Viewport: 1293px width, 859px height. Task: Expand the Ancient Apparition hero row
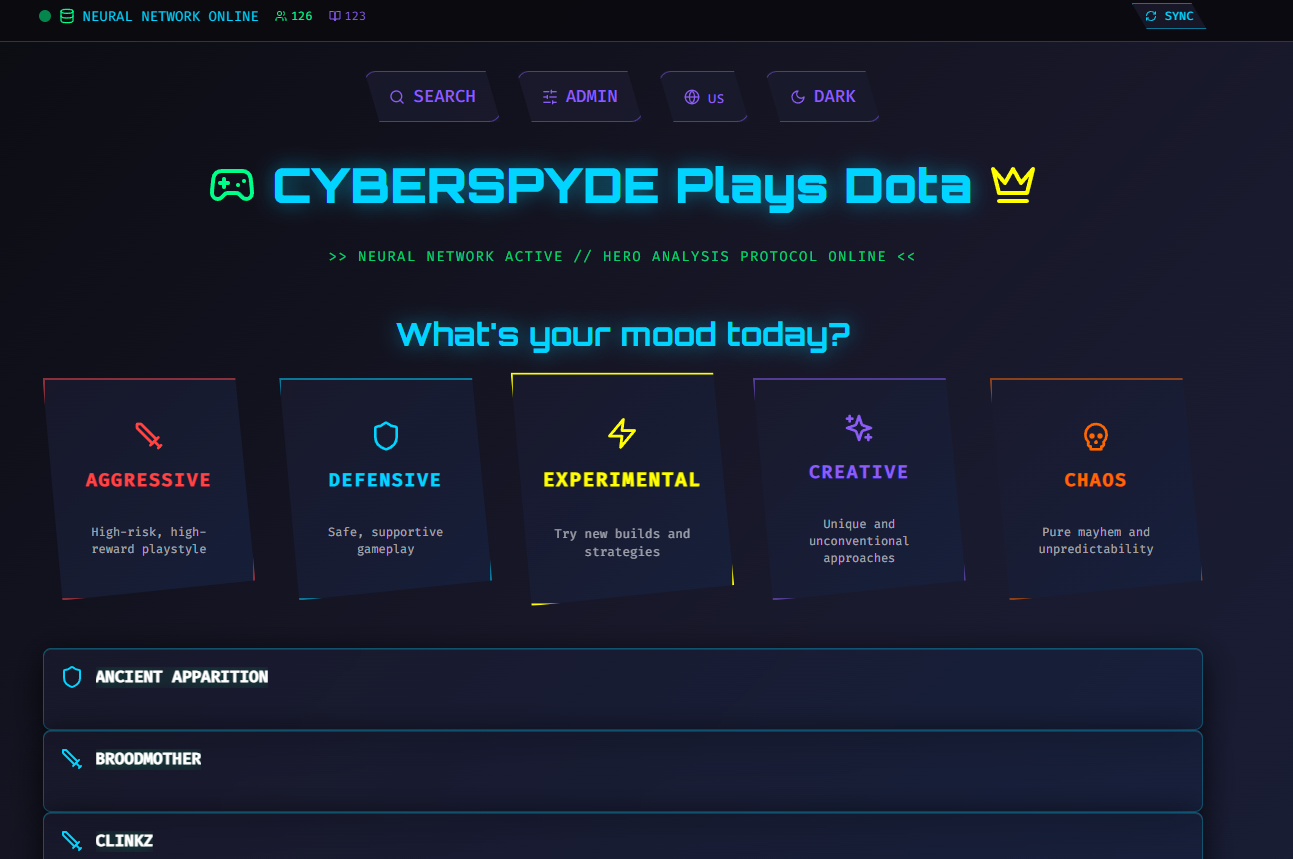(622, 689)
